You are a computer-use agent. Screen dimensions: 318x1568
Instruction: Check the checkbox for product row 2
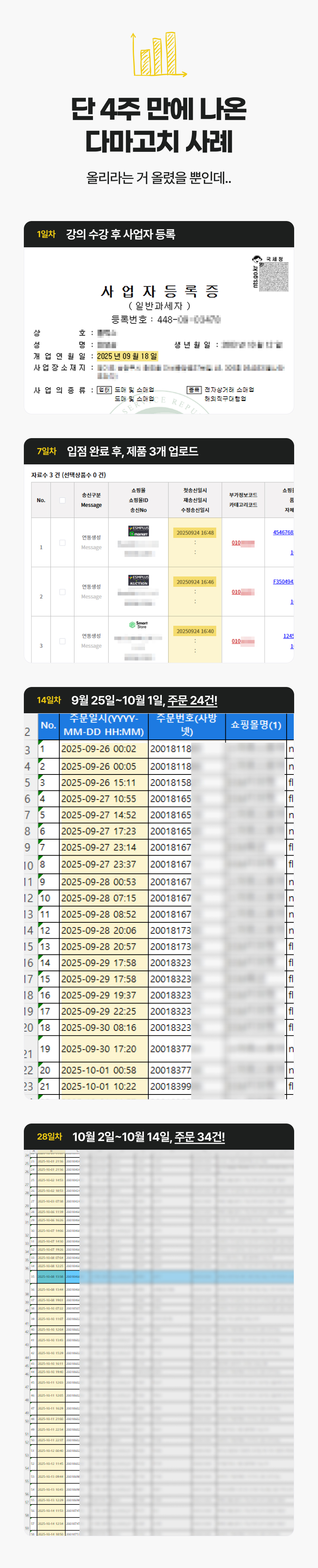tap(62, 592)
